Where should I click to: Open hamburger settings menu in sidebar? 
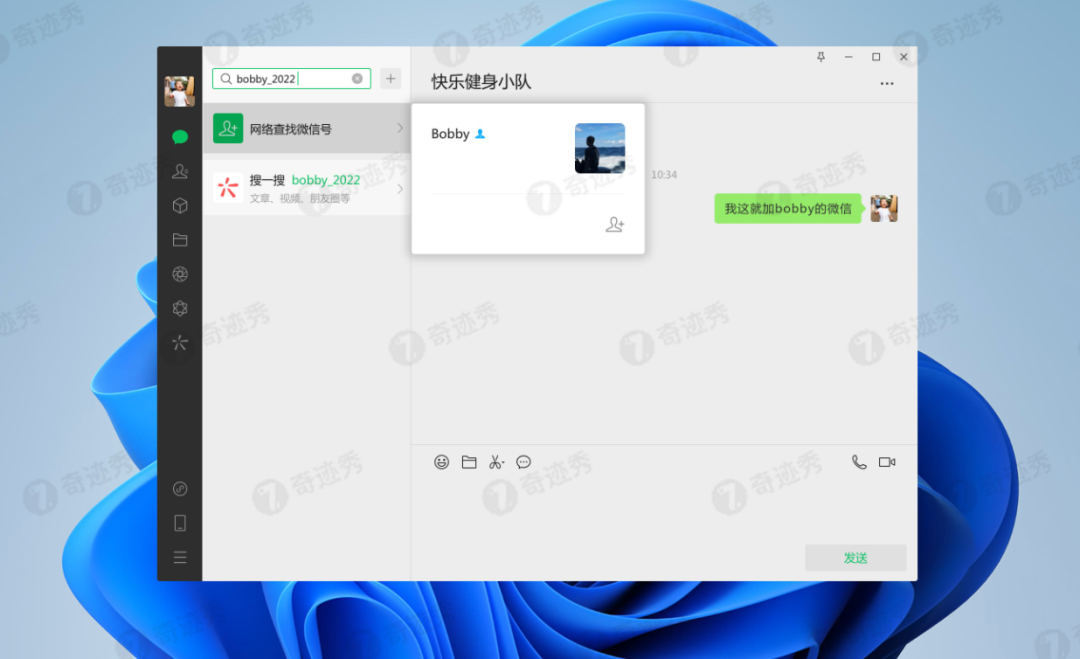tap(180, 557)
